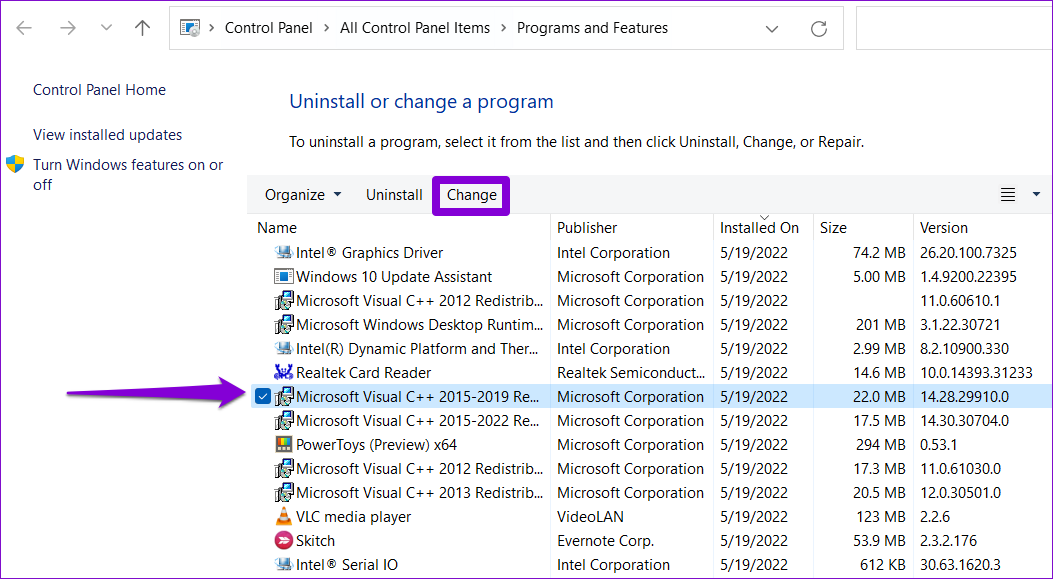Click PowerToys (Preview) x64 icon

[284, 445]
